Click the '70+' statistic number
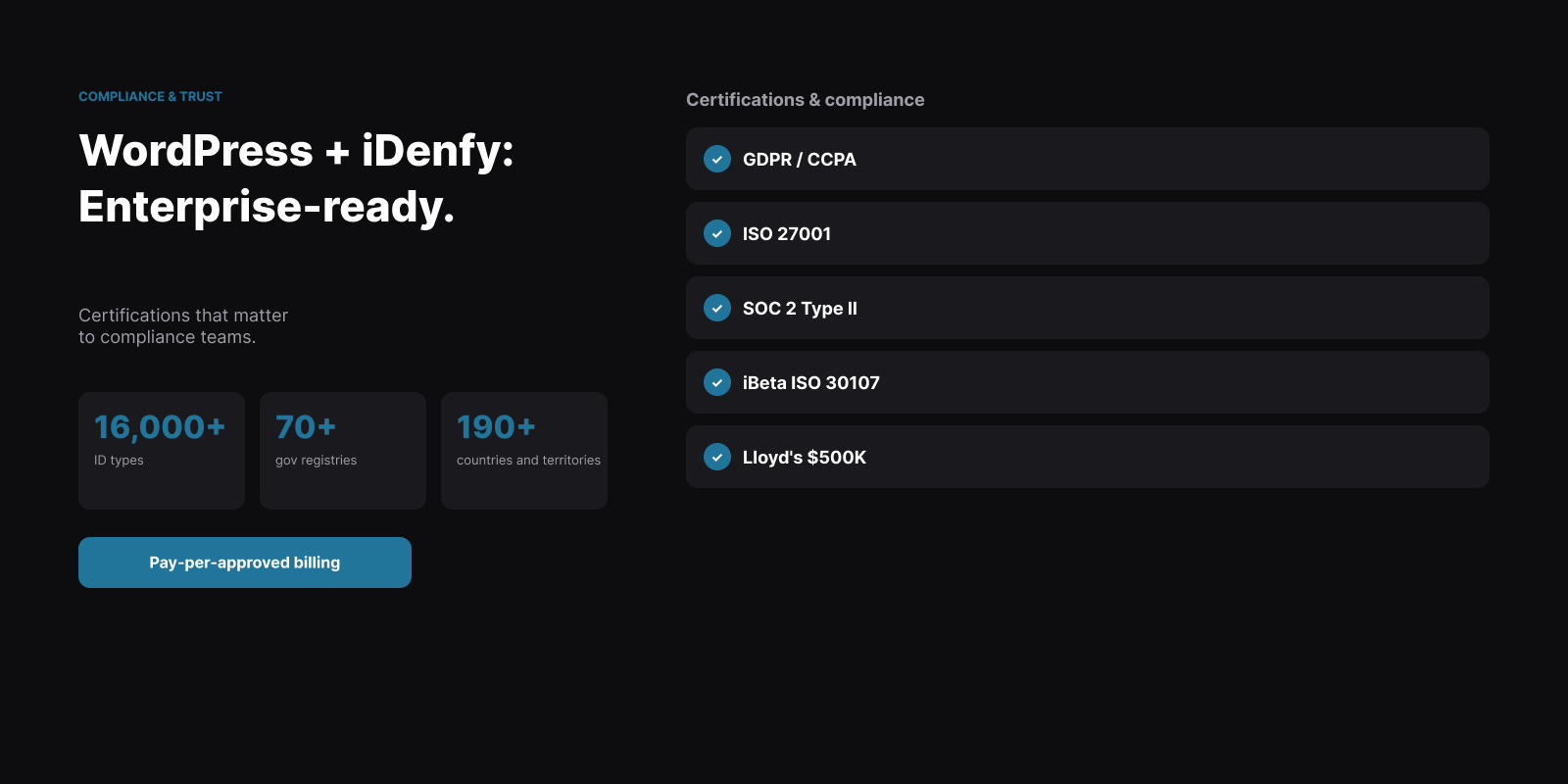 point(306,427)
